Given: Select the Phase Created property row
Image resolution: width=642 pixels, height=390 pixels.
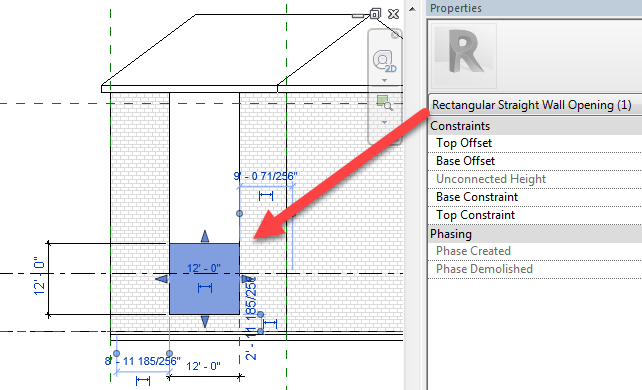Looking at the screenshot, I should tap(535, 251).
